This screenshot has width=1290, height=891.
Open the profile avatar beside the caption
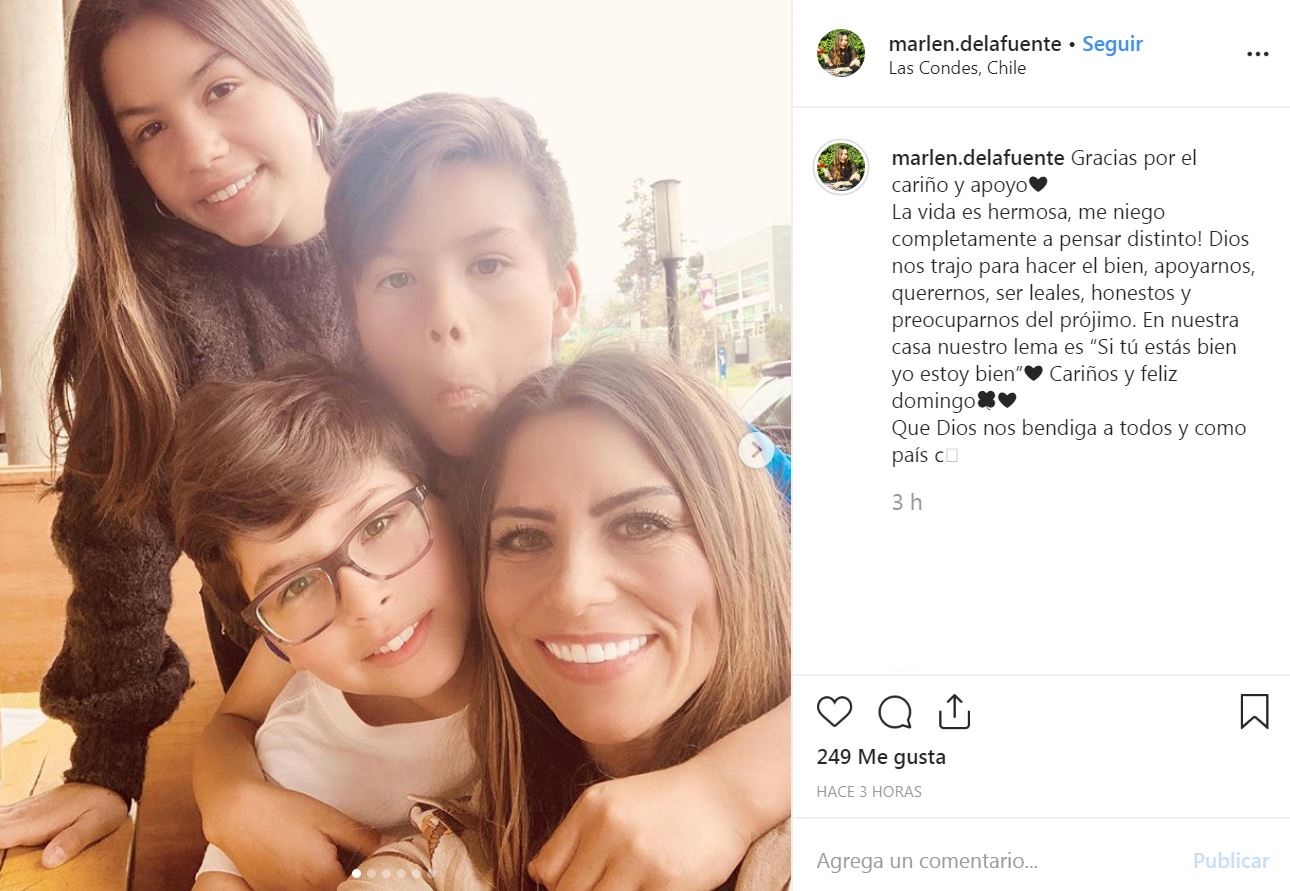[840, 166]
